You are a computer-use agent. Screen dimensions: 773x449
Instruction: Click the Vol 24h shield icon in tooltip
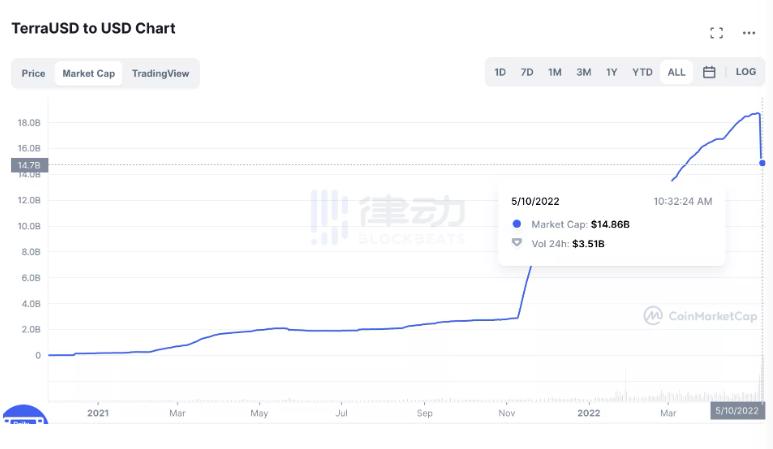[x=517, y=243]
